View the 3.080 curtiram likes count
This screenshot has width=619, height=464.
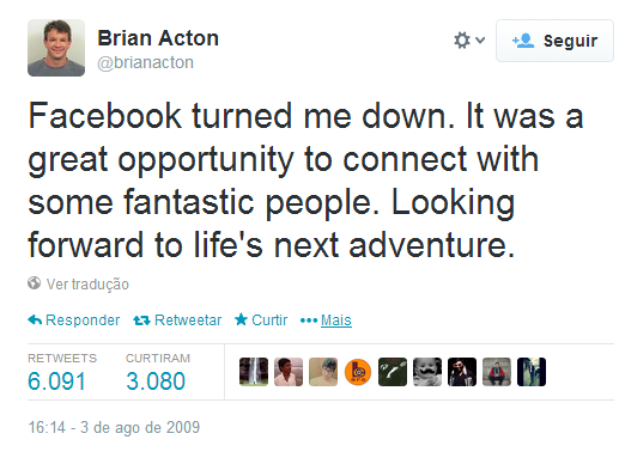pos(156,381)
